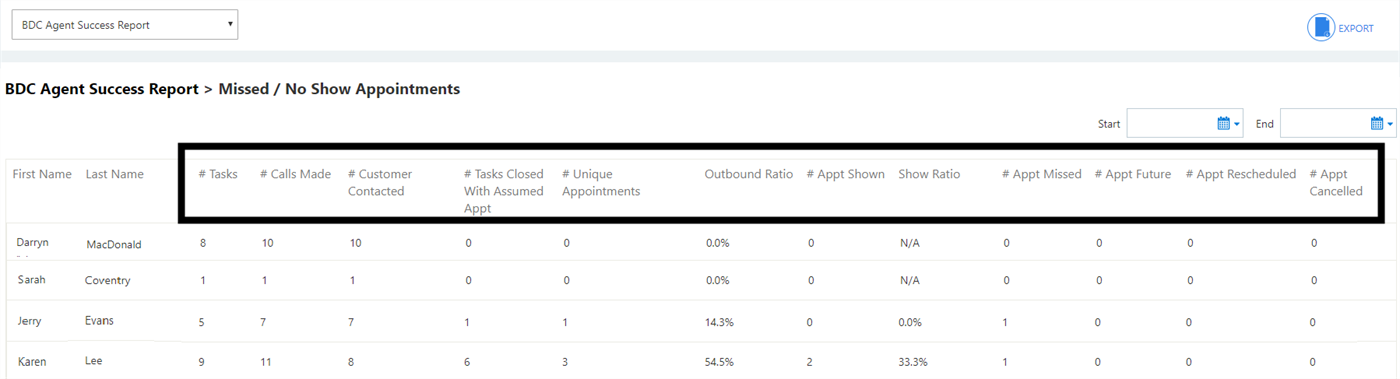This screenshot has height=379, width=1400.
Task: Sort by the First Name column header
Action: coord(42,174)
